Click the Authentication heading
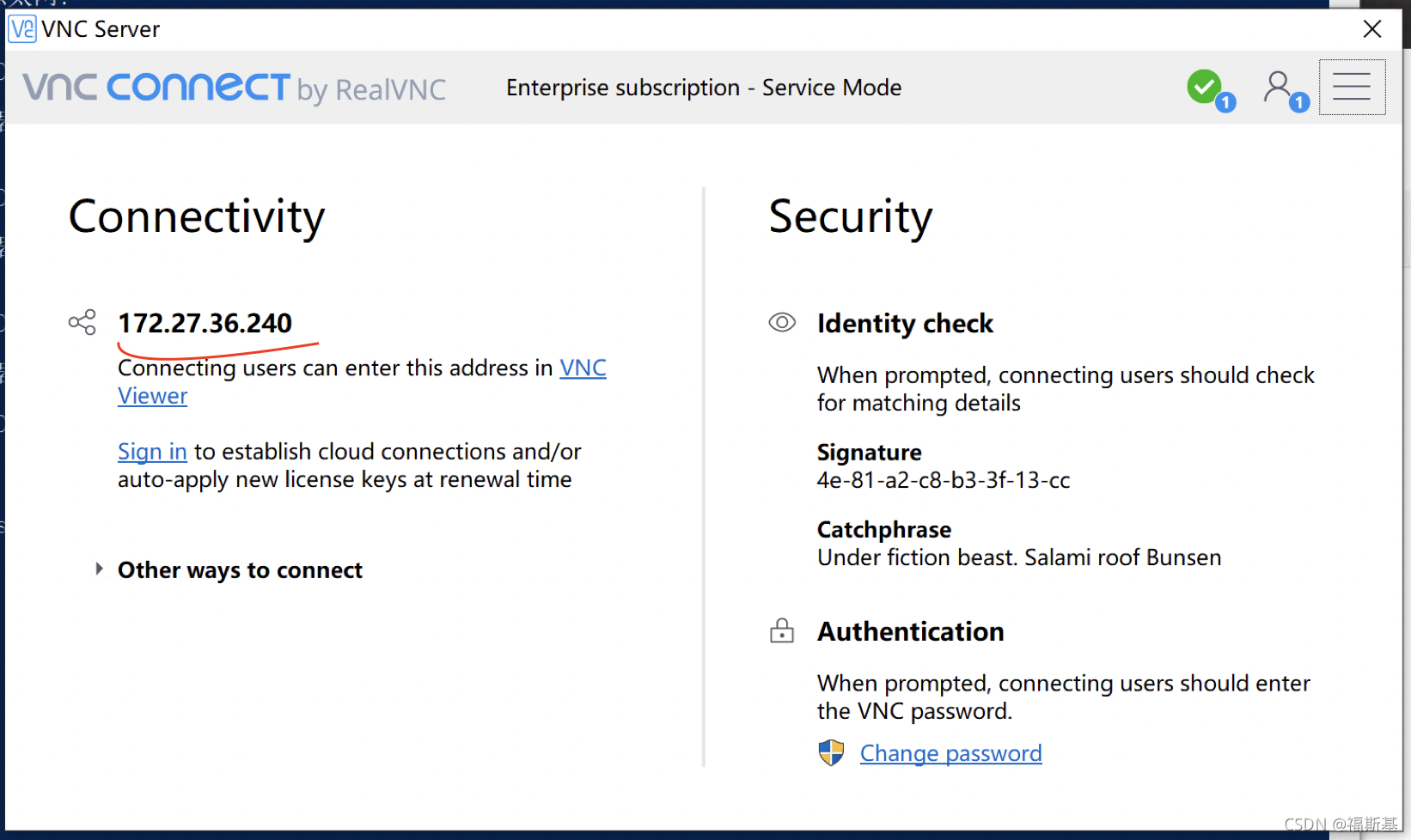The image size is (1411, 840). click(911, 631)
